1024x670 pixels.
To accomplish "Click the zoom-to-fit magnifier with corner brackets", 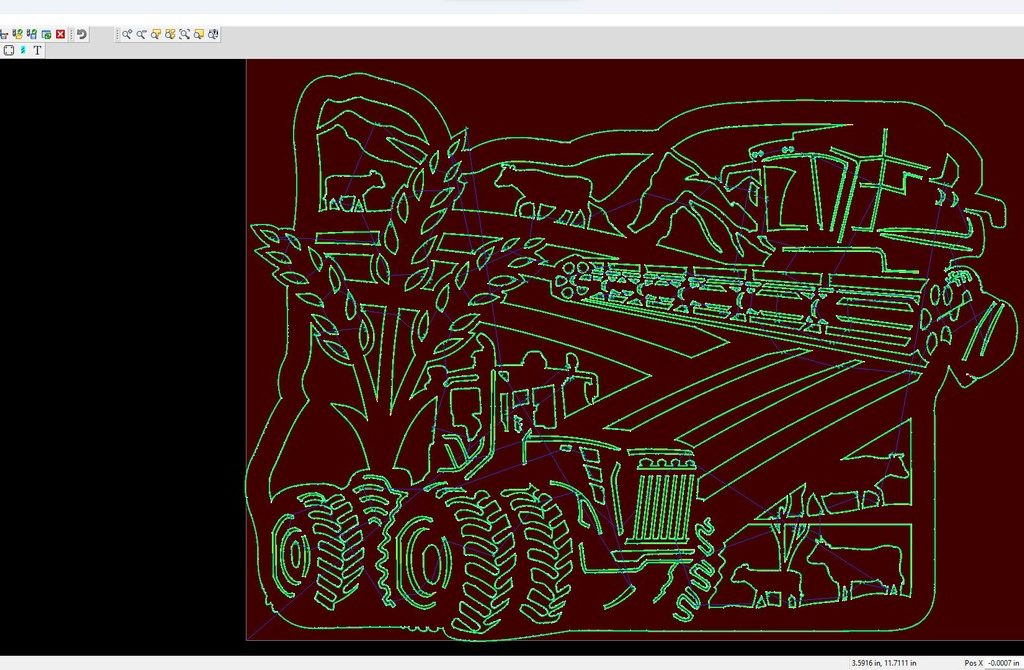I will 185,34.
